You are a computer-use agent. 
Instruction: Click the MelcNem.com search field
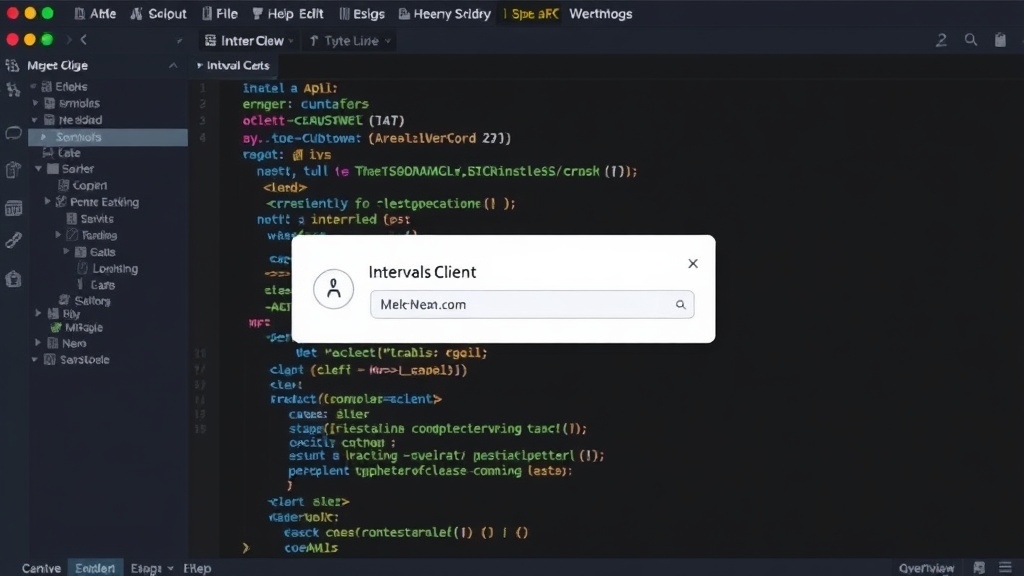tap(532, 304)
